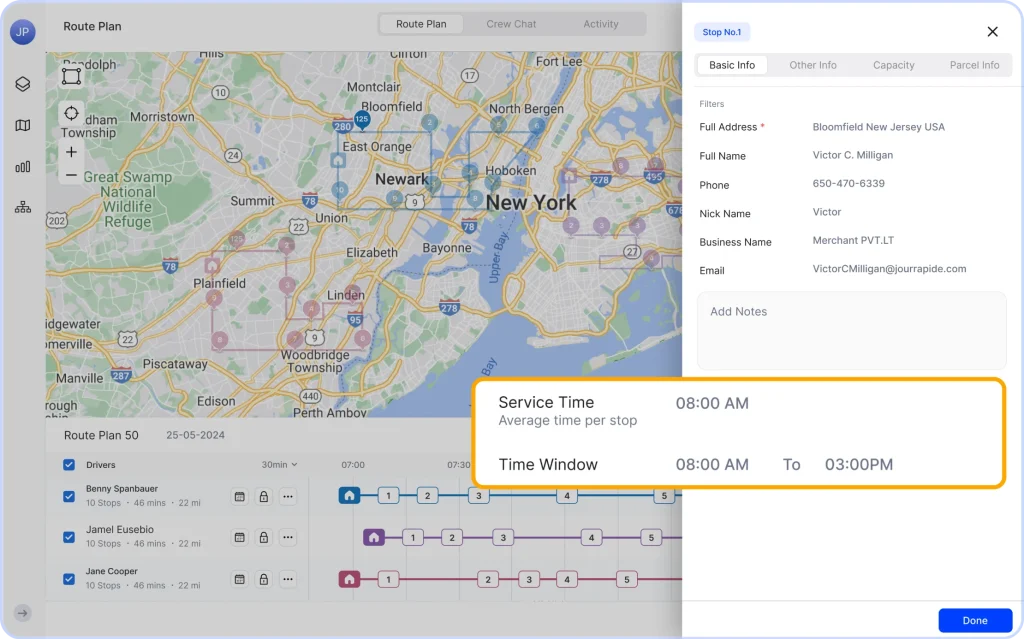
Task: Select the Basic Info tab
Action: click(732, 65)
